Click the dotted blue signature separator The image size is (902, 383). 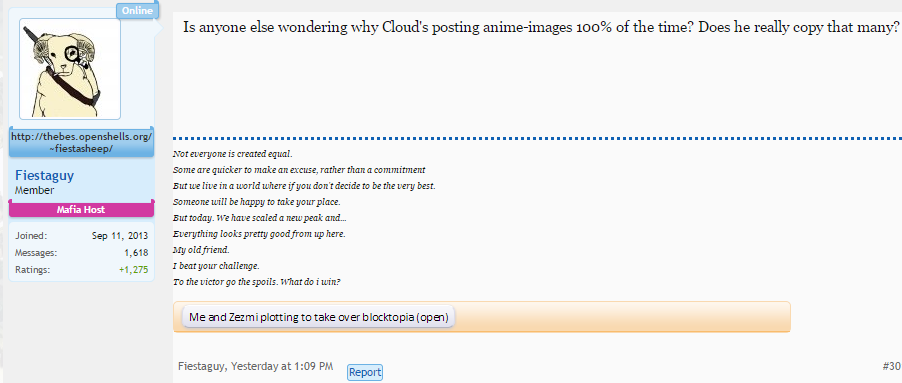click(x=537, y=139)
